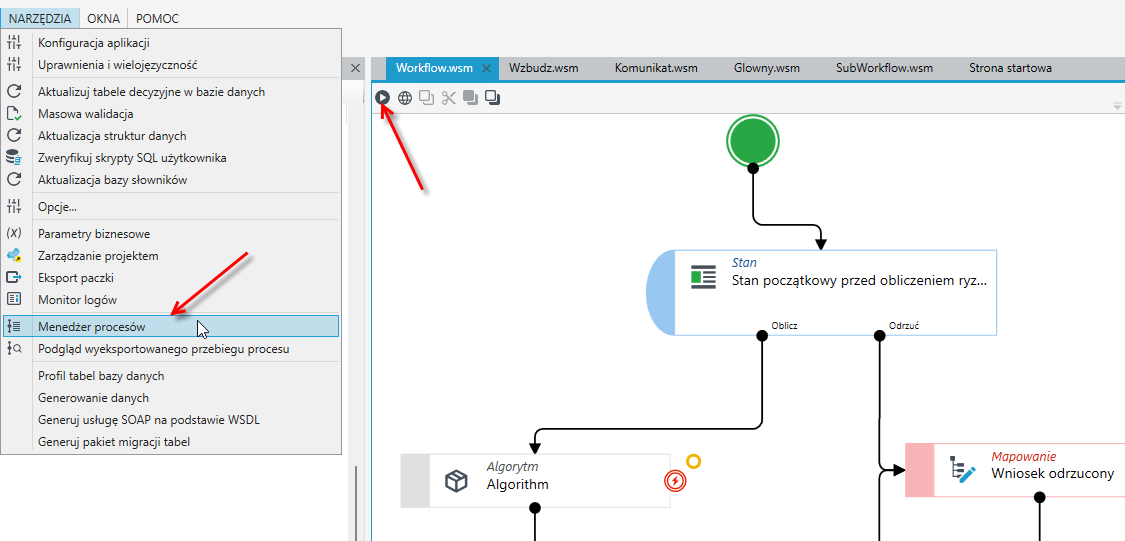Click the scissors cut icon

[449, 98]
